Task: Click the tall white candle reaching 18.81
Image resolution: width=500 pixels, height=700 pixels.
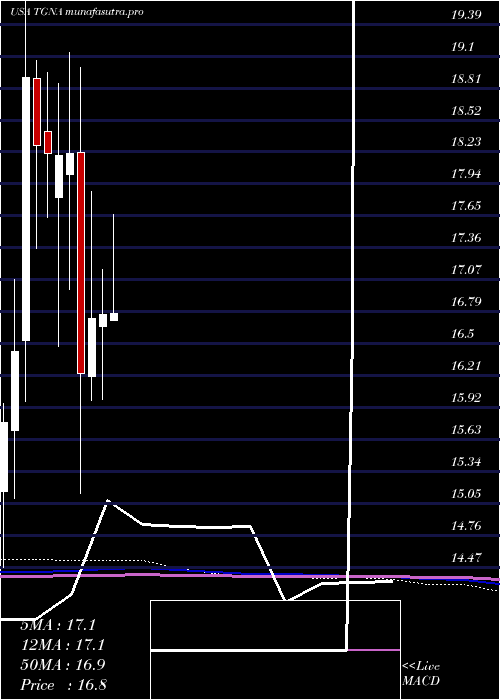Action: coord(26,209)
